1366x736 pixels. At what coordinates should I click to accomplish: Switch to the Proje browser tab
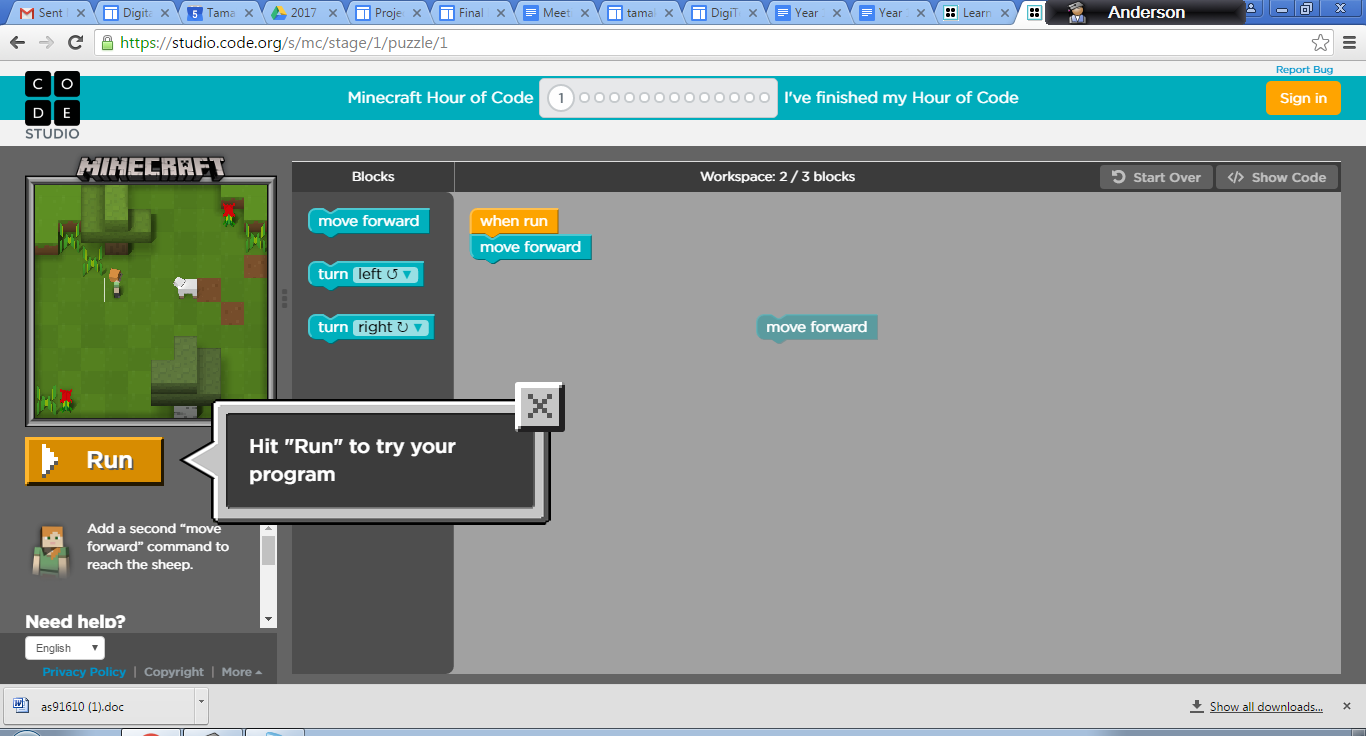click(388, 13)
